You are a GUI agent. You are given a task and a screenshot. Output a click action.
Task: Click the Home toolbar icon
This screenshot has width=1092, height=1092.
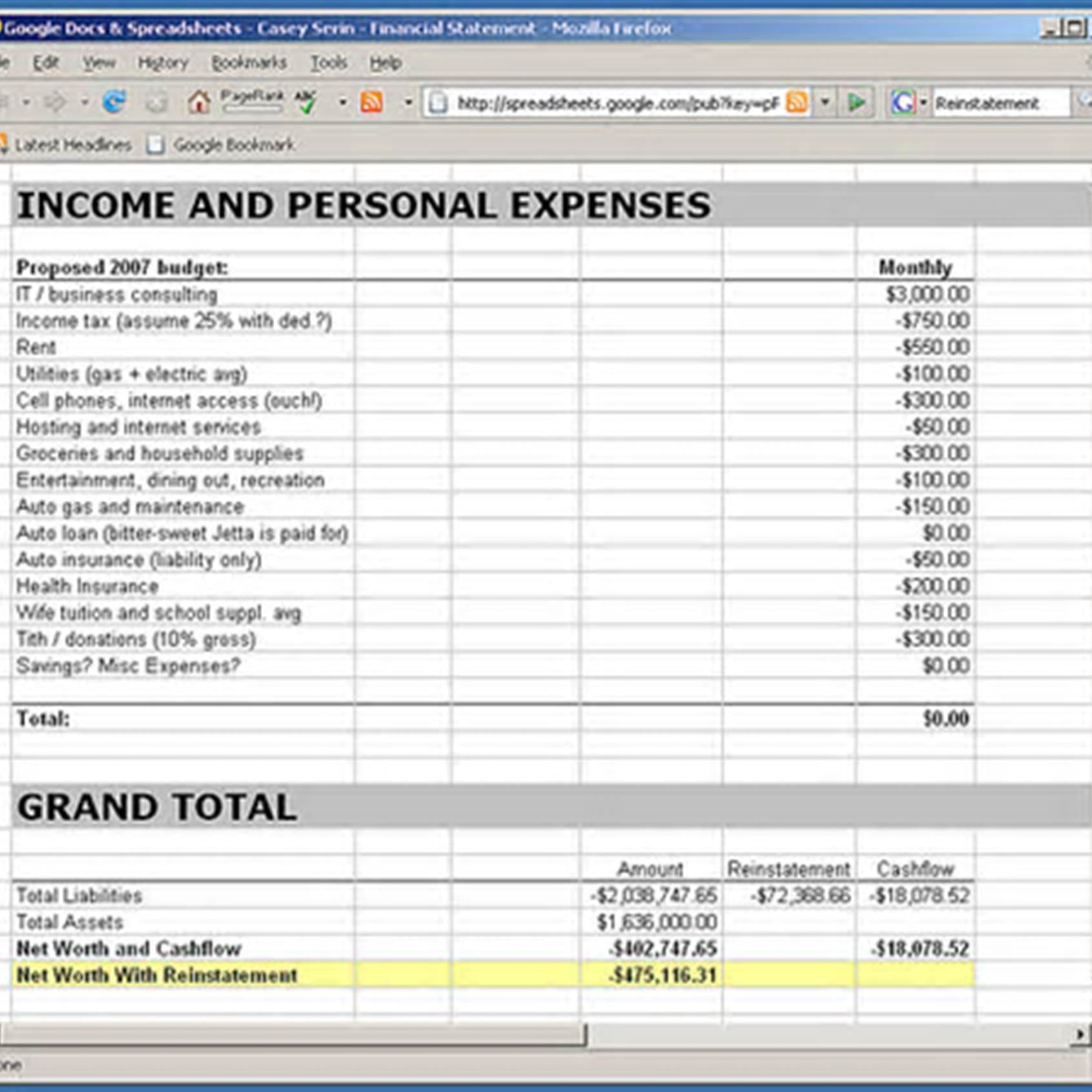(x=199, y=102)
